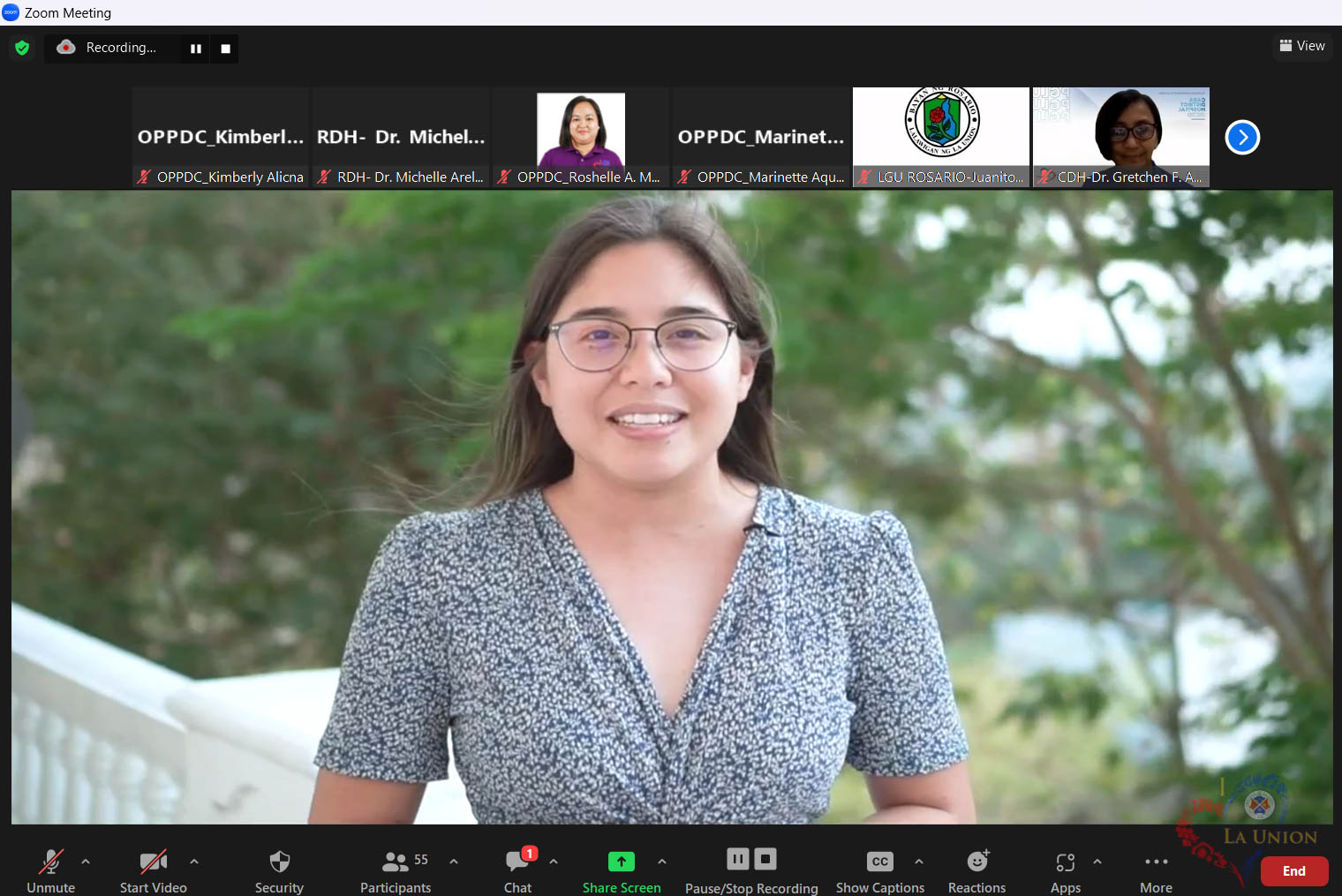Open Reactions picker
Image resolution: width=1342 pixels, height=896 pixels.
(977, 871)
